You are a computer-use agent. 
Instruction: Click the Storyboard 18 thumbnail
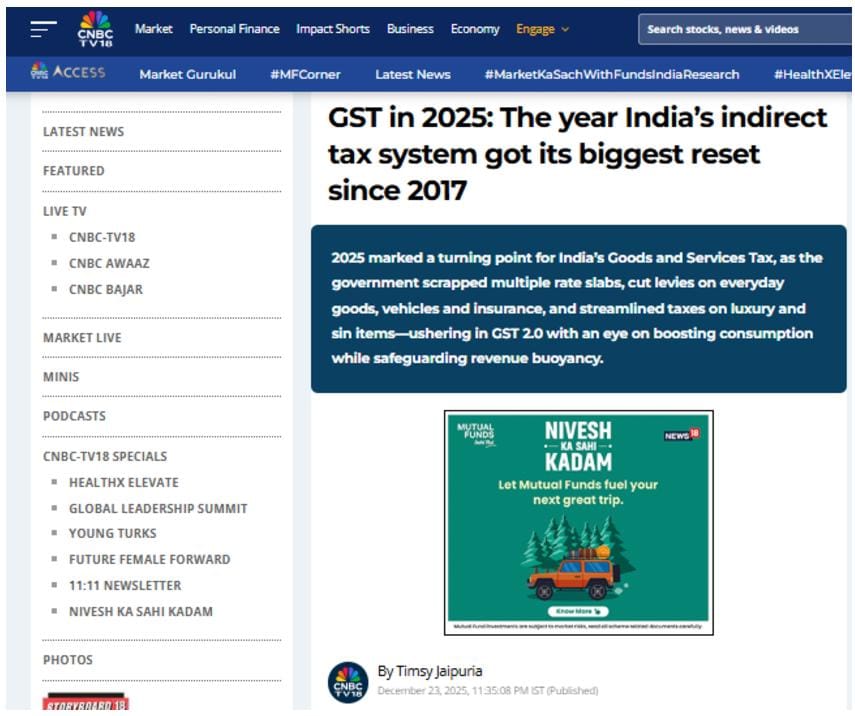86,701
